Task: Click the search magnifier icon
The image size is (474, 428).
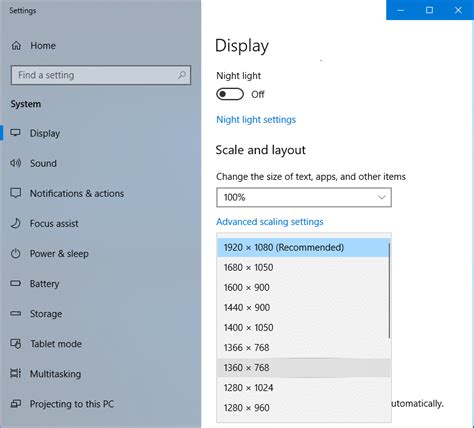Action: [x=182, y=75]
